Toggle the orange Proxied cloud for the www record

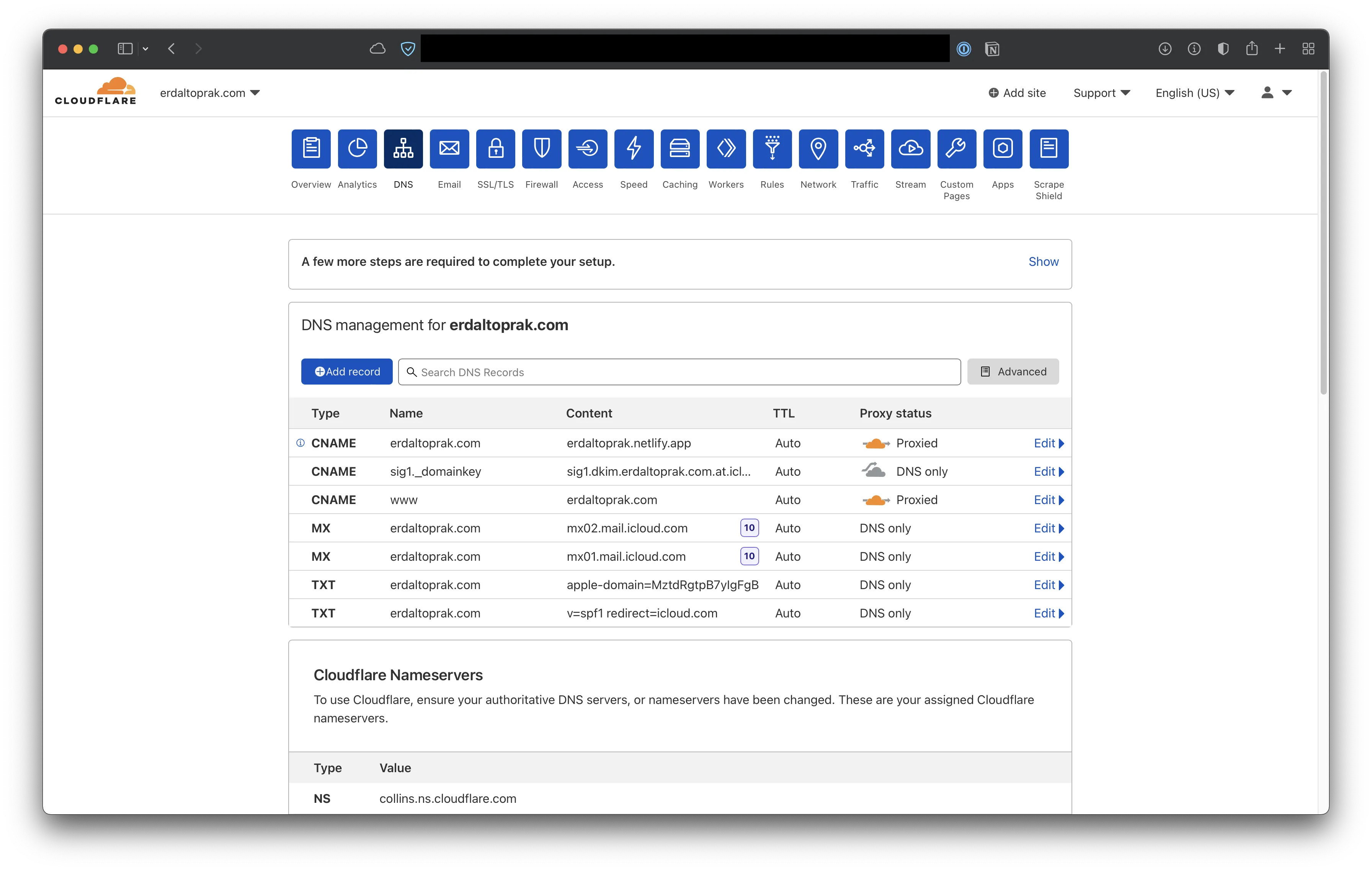[x=875, y=500]
